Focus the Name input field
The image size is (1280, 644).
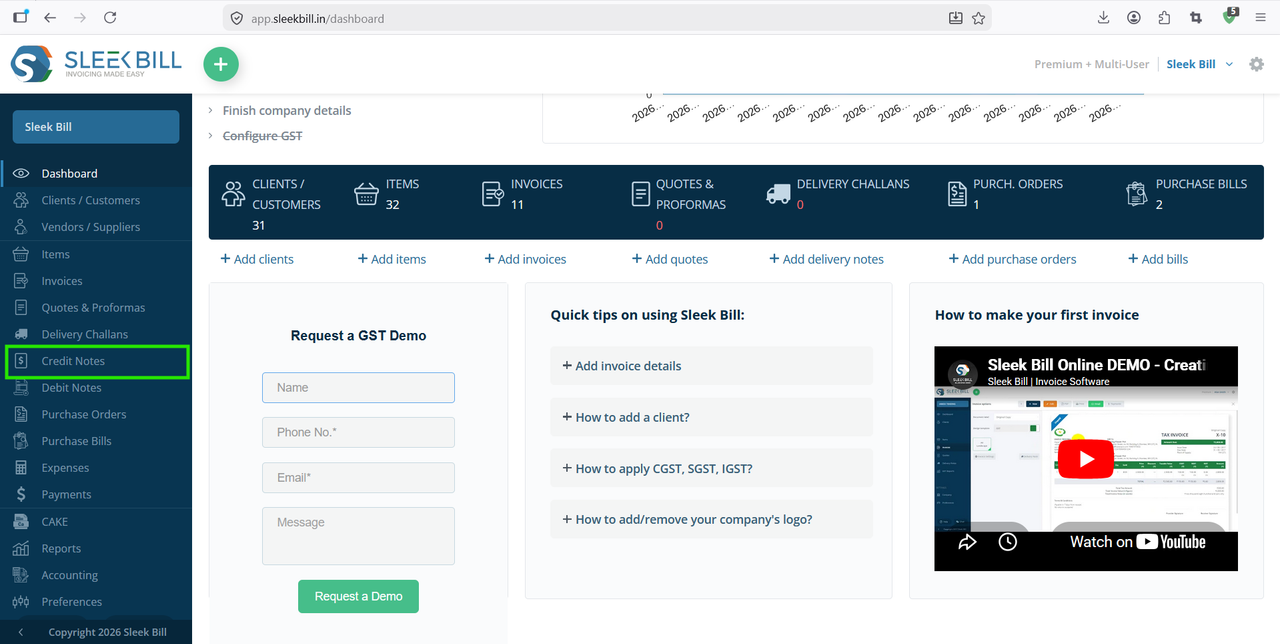358,387
